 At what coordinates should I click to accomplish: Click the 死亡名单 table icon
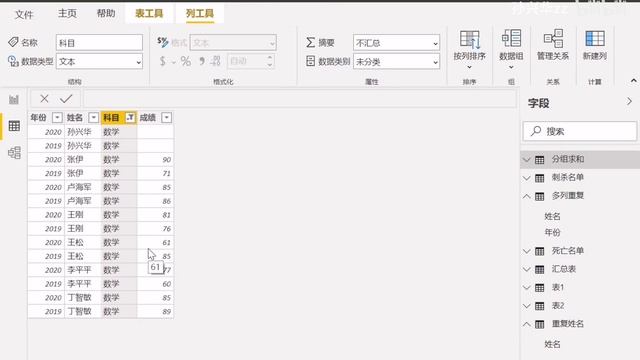click(x=540, y=251)
